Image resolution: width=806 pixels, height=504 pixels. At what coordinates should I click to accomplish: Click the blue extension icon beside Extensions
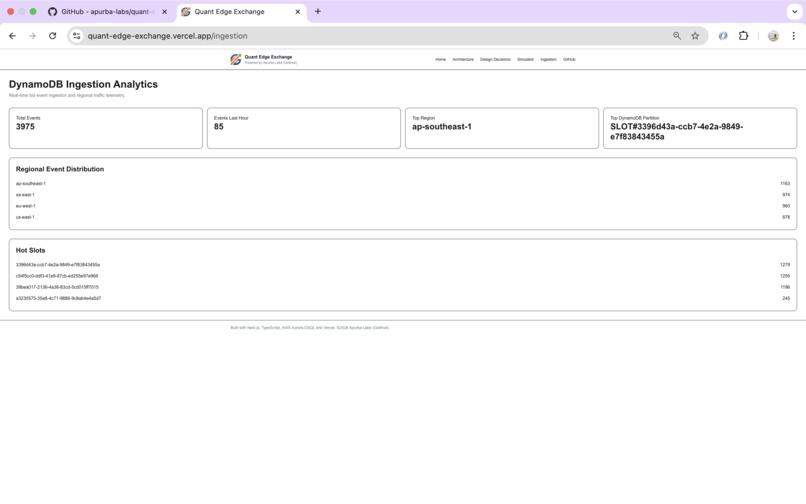(x=723, y=36)
